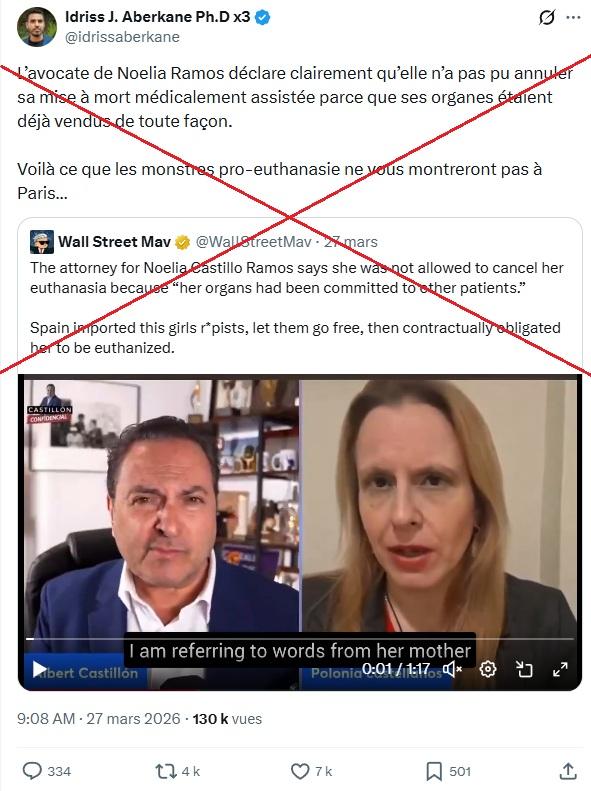
Task: Open video settings gear
Action: tap(488, 669)
